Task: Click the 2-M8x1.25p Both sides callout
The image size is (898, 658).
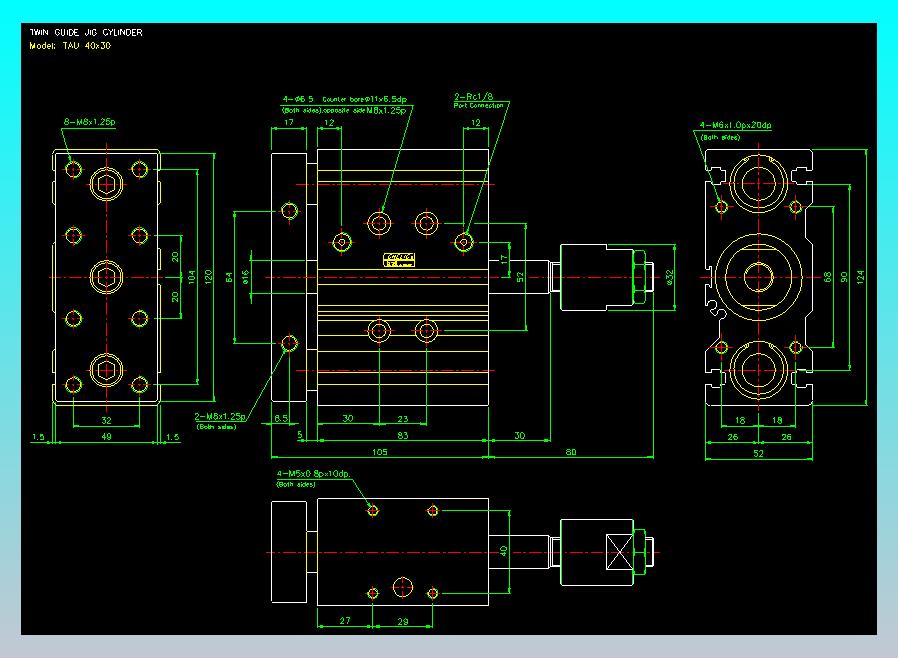Action: pos(221,415)
